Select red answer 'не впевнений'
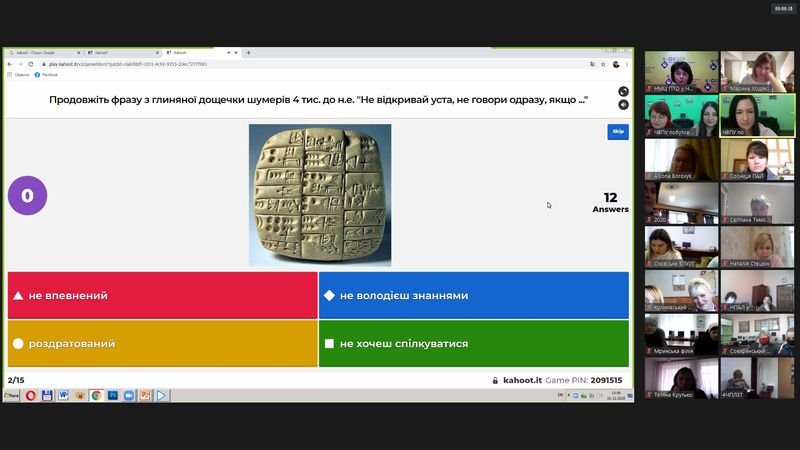Viewport: 800px width, 450px height. [x=162, y=296]
